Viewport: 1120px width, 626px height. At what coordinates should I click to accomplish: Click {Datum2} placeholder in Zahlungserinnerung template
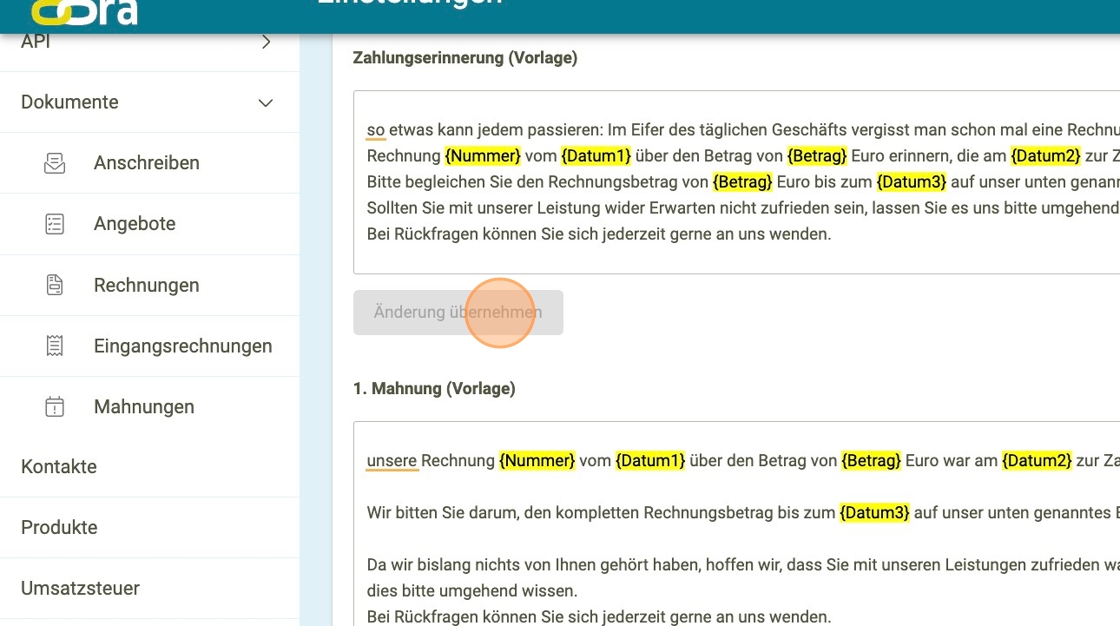pyautogui.click(x=1045, y=156)
